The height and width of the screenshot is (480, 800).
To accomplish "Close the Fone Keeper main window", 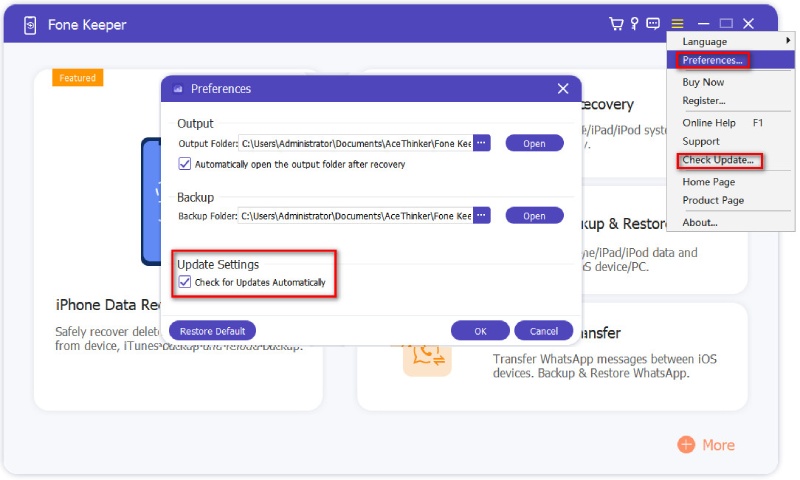I will click(748, 23).
